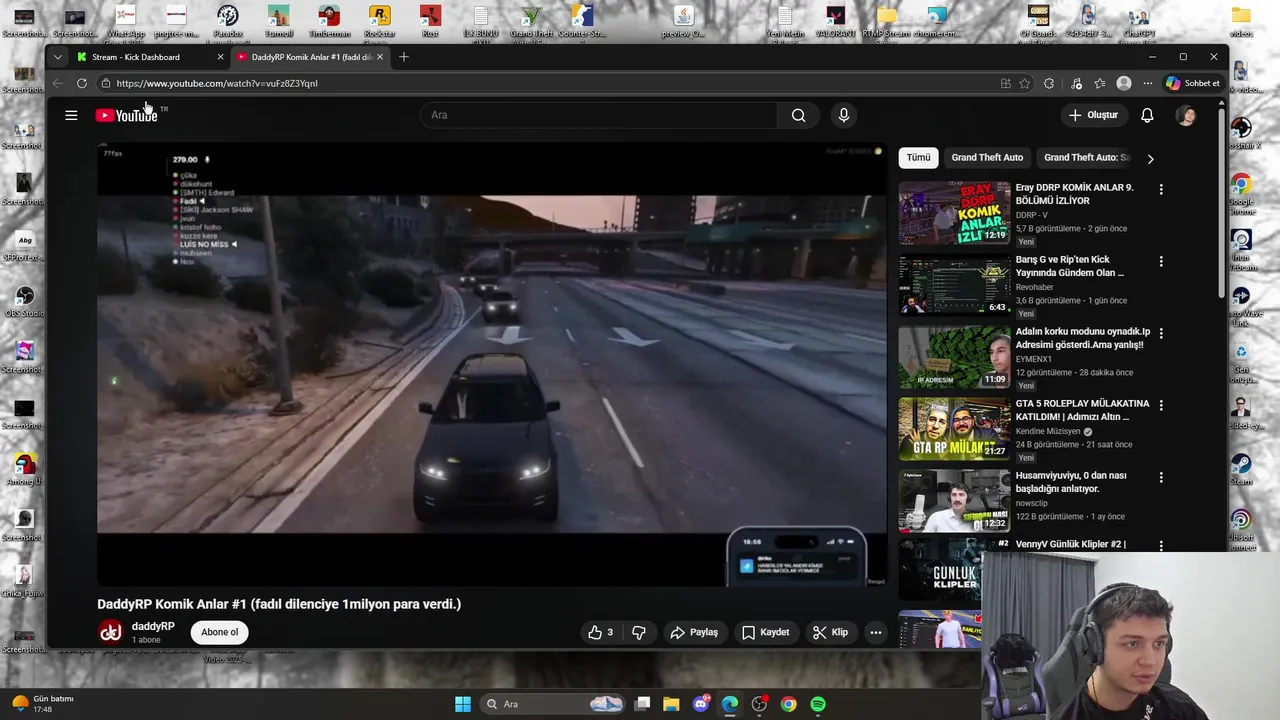The image size is (1280, 720).
Task: Open YouTube notifications bell
Action: pos(1147,115)
